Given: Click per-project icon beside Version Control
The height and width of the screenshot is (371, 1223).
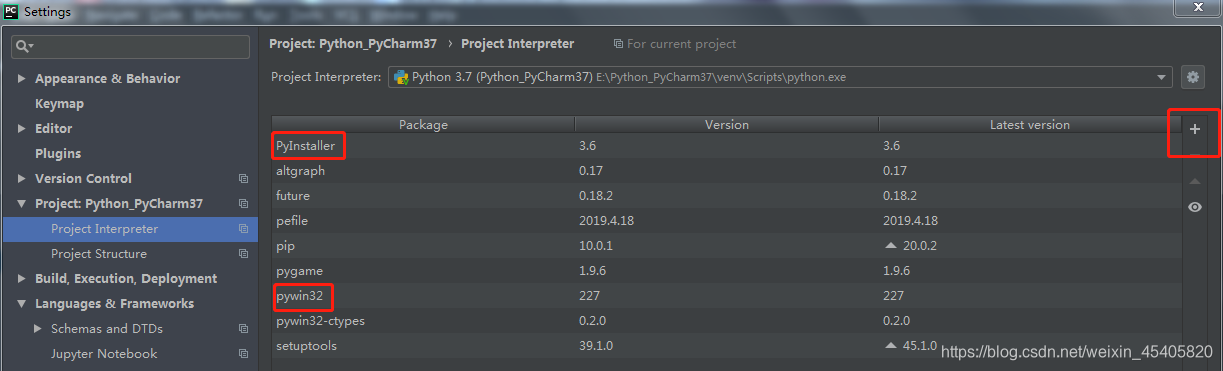Looking at the screenshot, I should [243, 179].
